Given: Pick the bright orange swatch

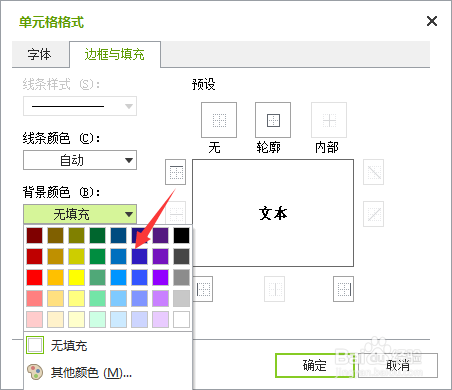Looking at the screenshot, I should (x=56, y=277).
